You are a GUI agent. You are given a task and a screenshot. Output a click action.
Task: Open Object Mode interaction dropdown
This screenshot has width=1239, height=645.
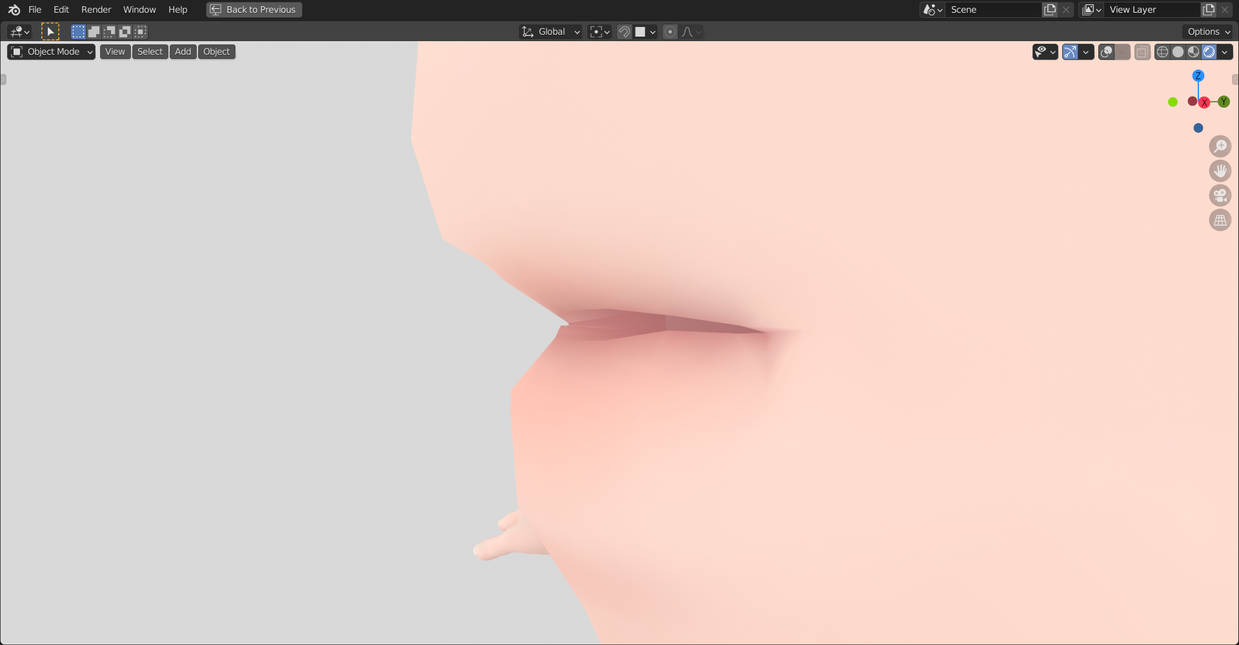[x=51, y=52]
